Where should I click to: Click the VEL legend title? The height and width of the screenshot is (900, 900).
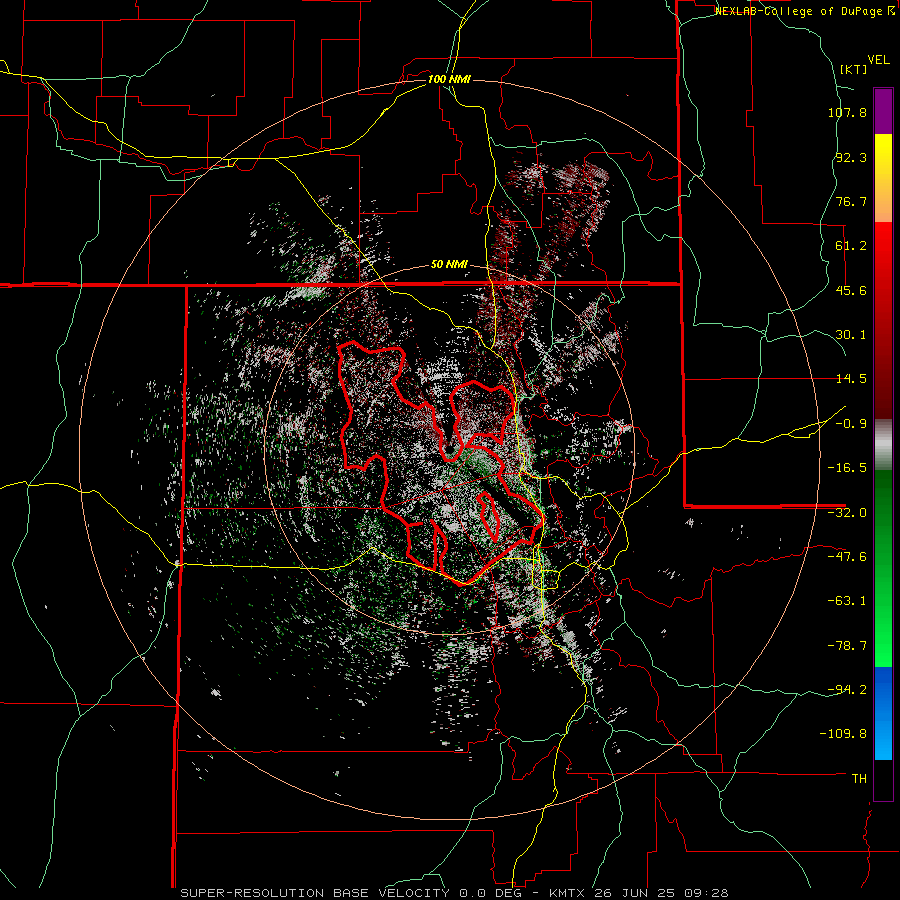[878, 60]
